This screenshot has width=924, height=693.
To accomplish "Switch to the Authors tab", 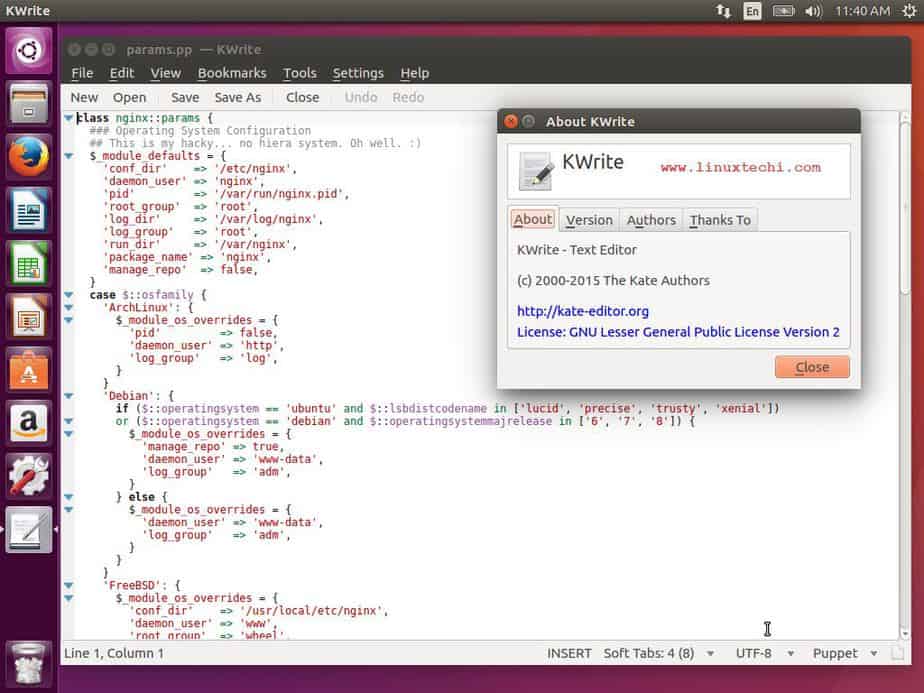I will pyautogui.click(x=650, y=219).
